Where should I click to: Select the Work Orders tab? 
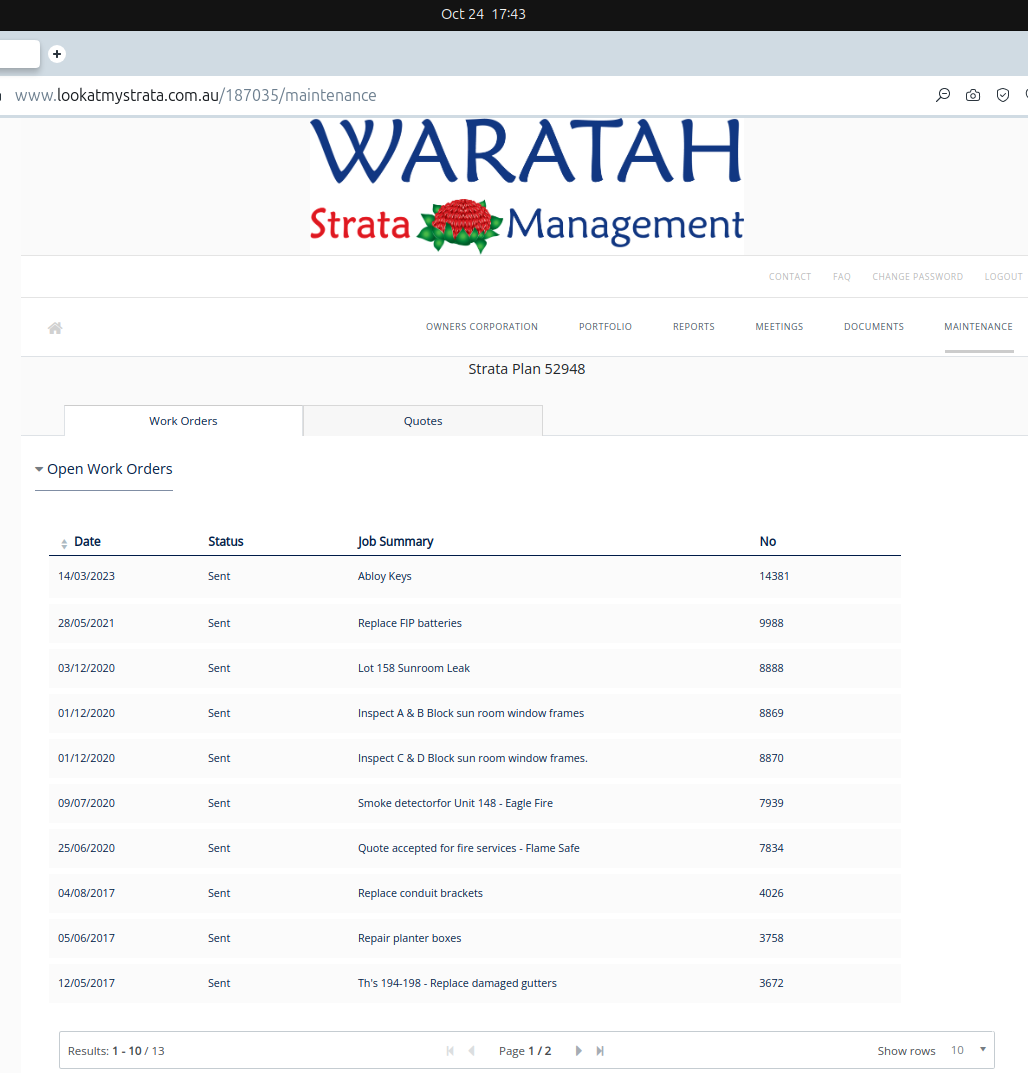click(183, 421)
